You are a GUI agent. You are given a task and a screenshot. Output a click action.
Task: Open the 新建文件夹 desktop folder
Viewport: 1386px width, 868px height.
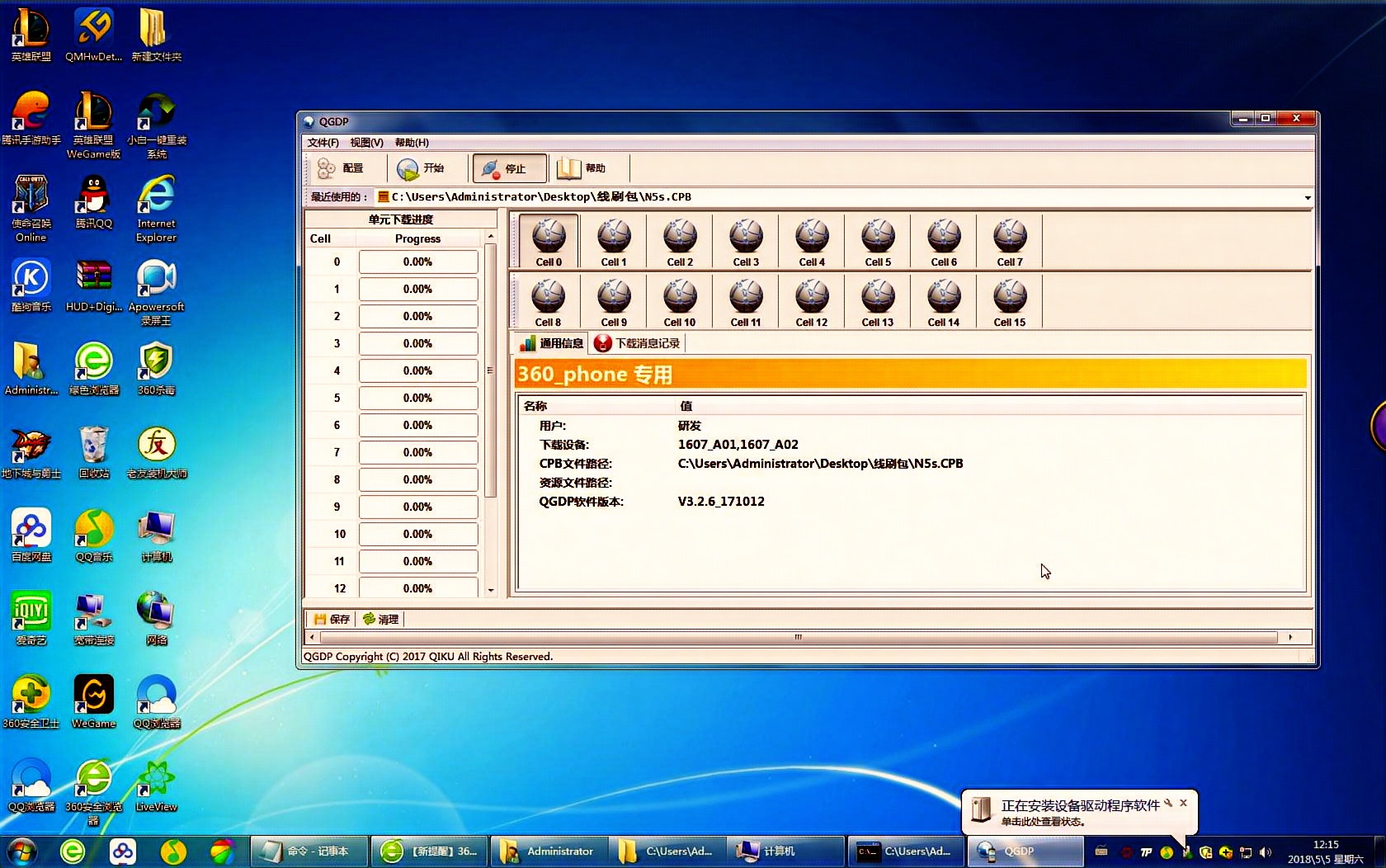(x=156, y=35)
